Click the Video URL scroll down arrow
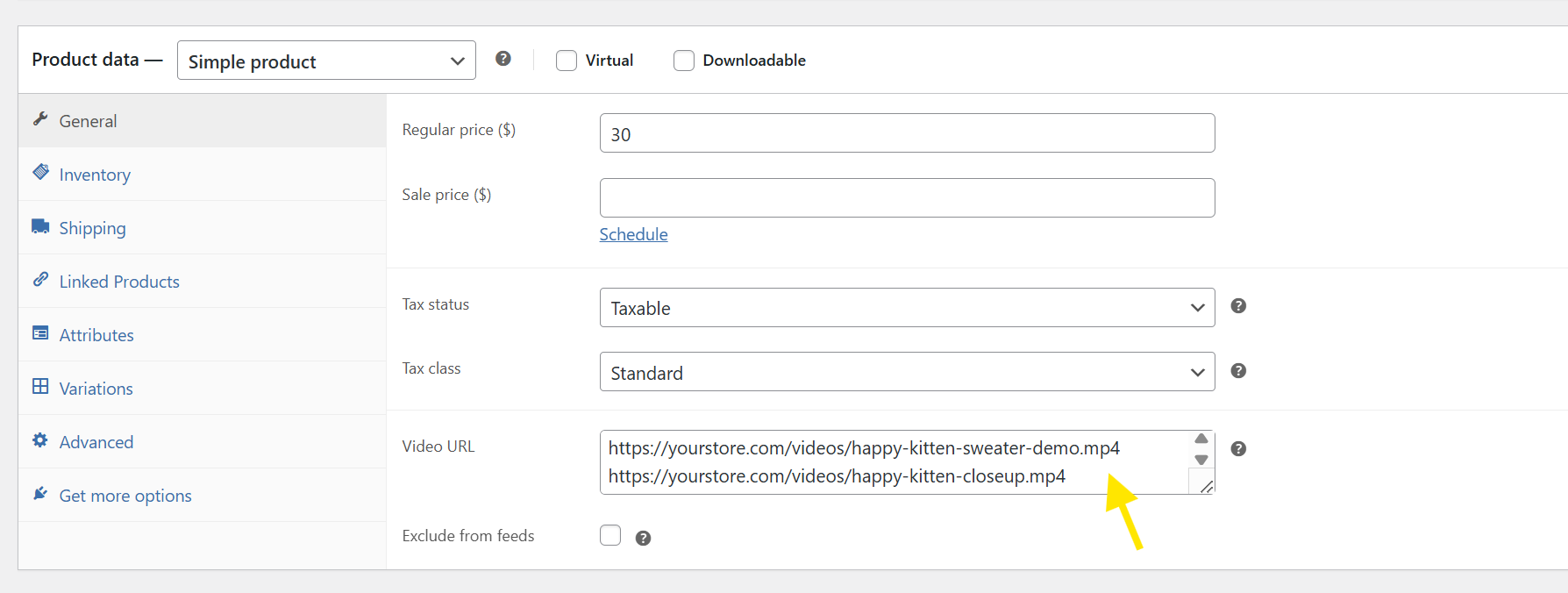Viewport: 1568px width, 593px height. 1201,460
